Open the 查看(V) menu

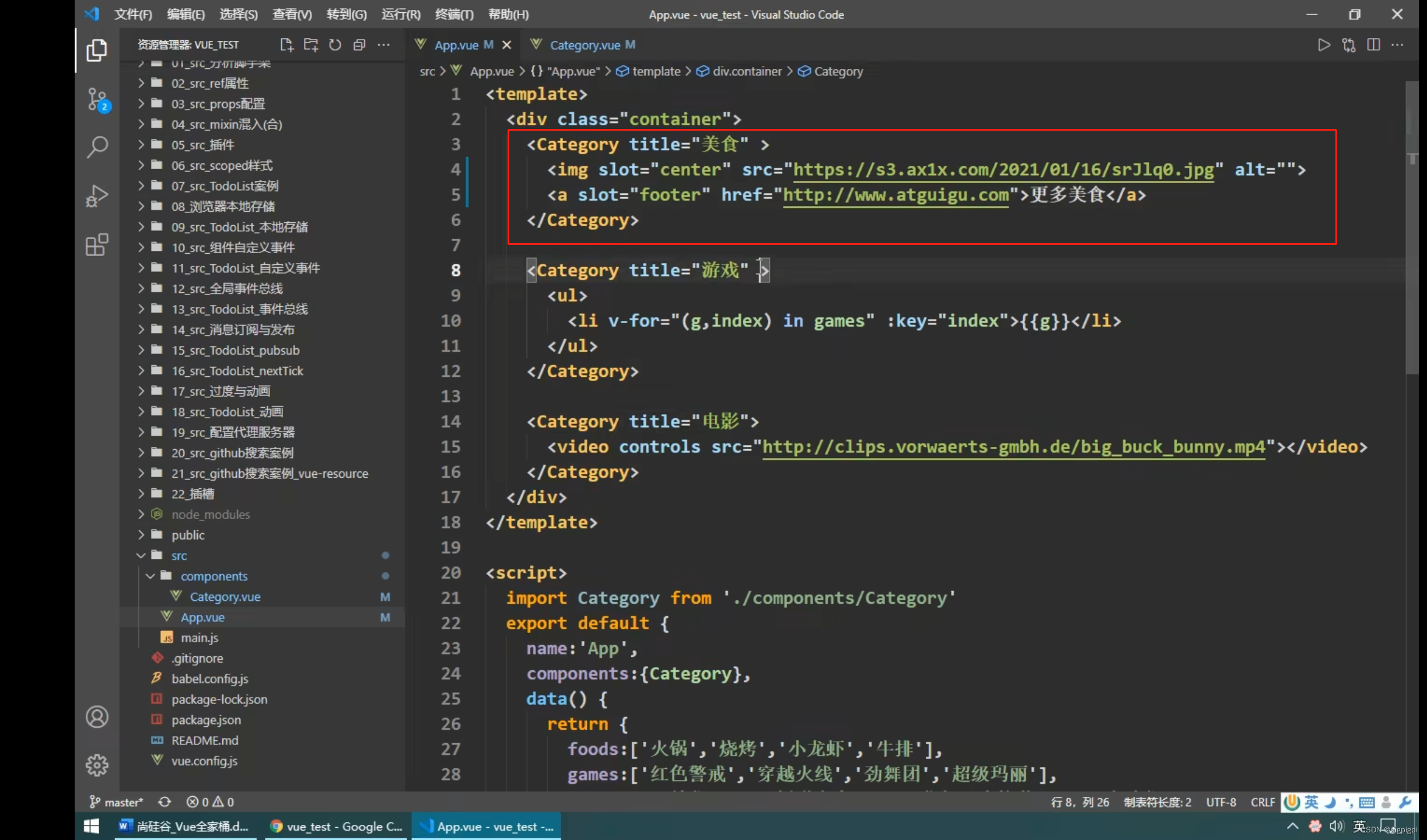[292, 15]
